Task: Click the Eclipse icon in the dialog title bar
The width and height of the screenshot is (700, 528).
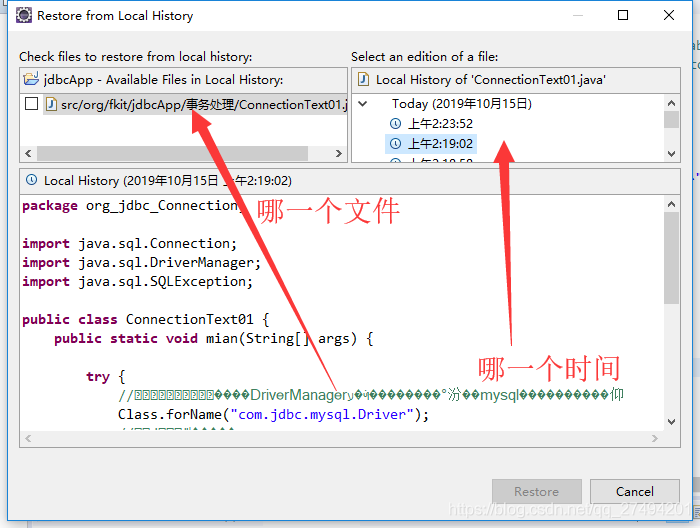Action: point(24,16)
